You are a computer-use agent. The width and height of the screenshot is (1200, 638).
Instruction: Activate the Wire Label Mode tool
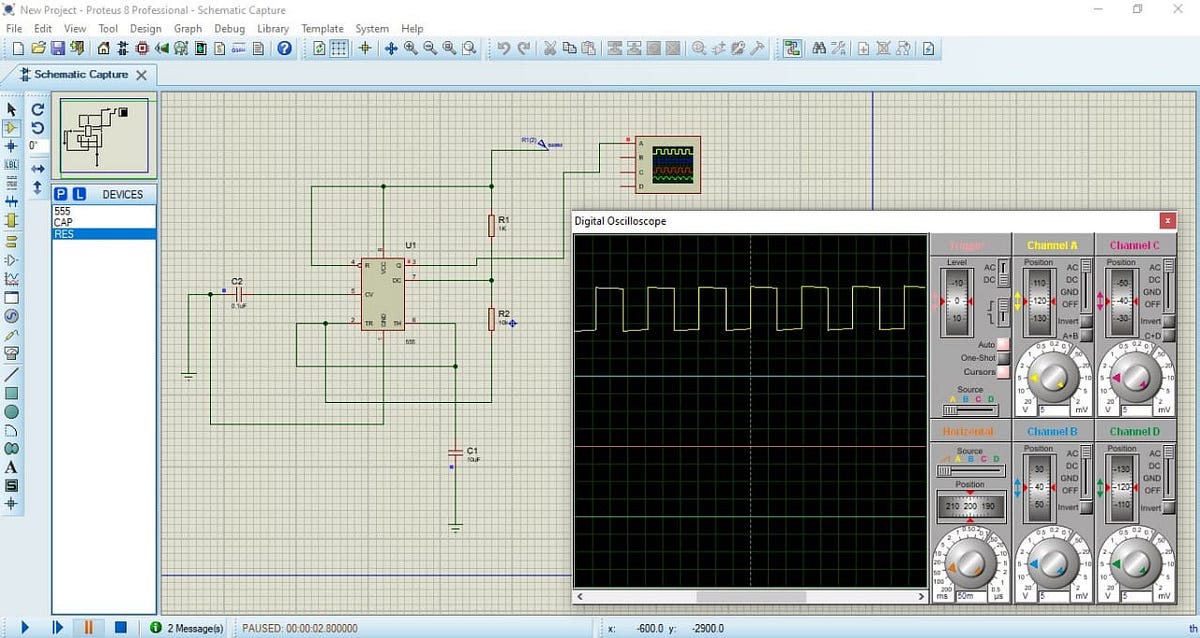[12, 162]
